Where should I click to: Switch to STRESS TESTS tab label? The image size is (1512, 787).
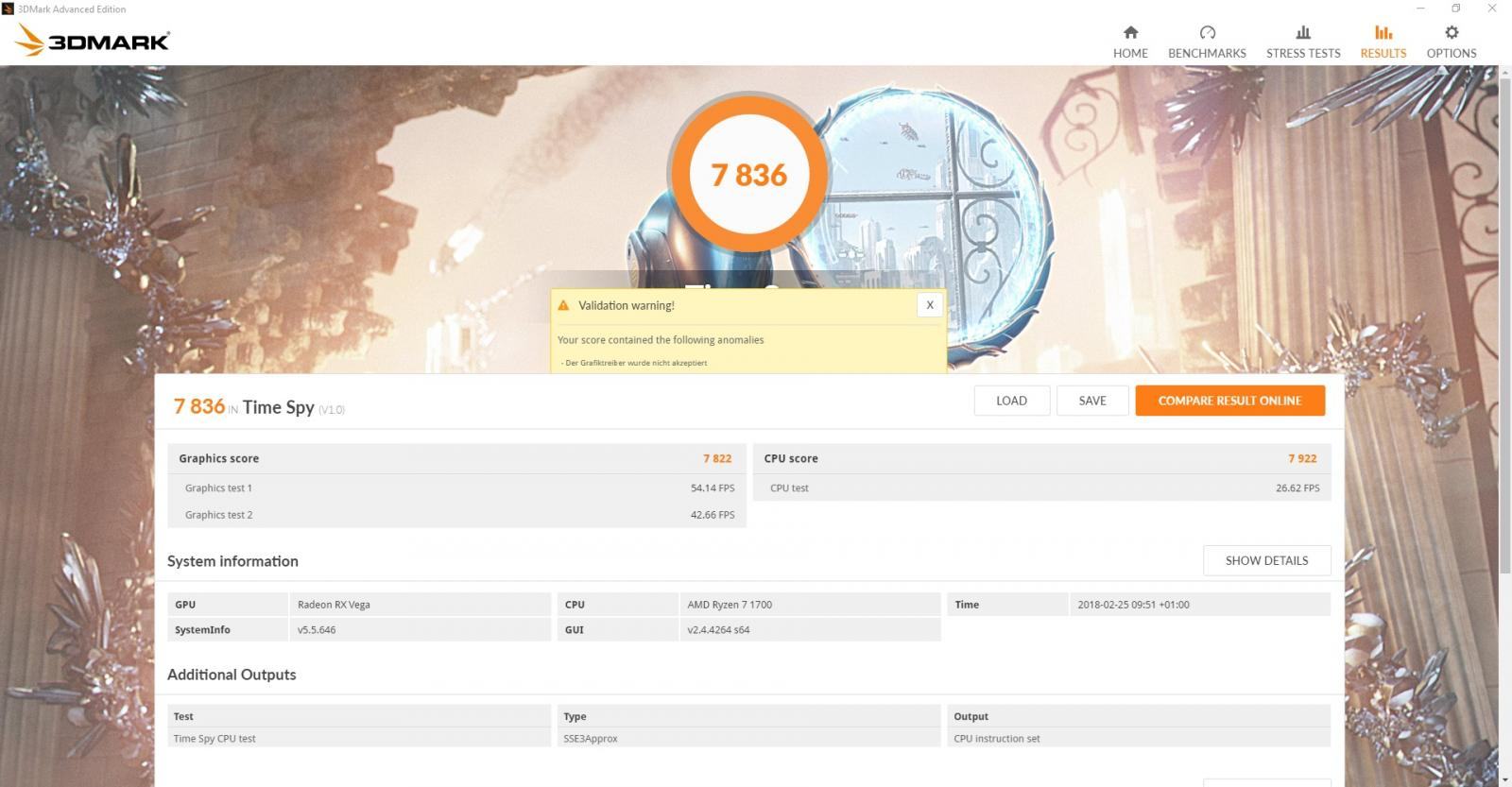tap(1303, 53)
